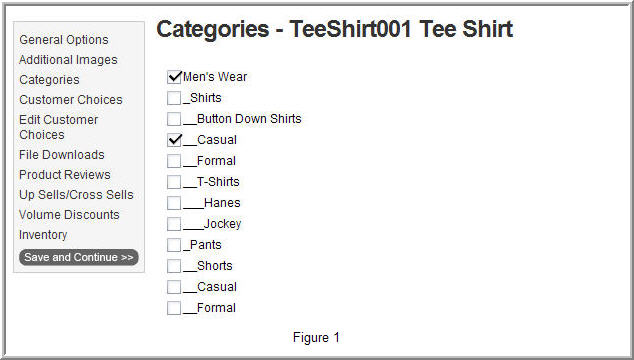This screenshot has height=360, width=634.
Task: Uncheck the Men's Wear checkbox
Action: coord(174,77)
